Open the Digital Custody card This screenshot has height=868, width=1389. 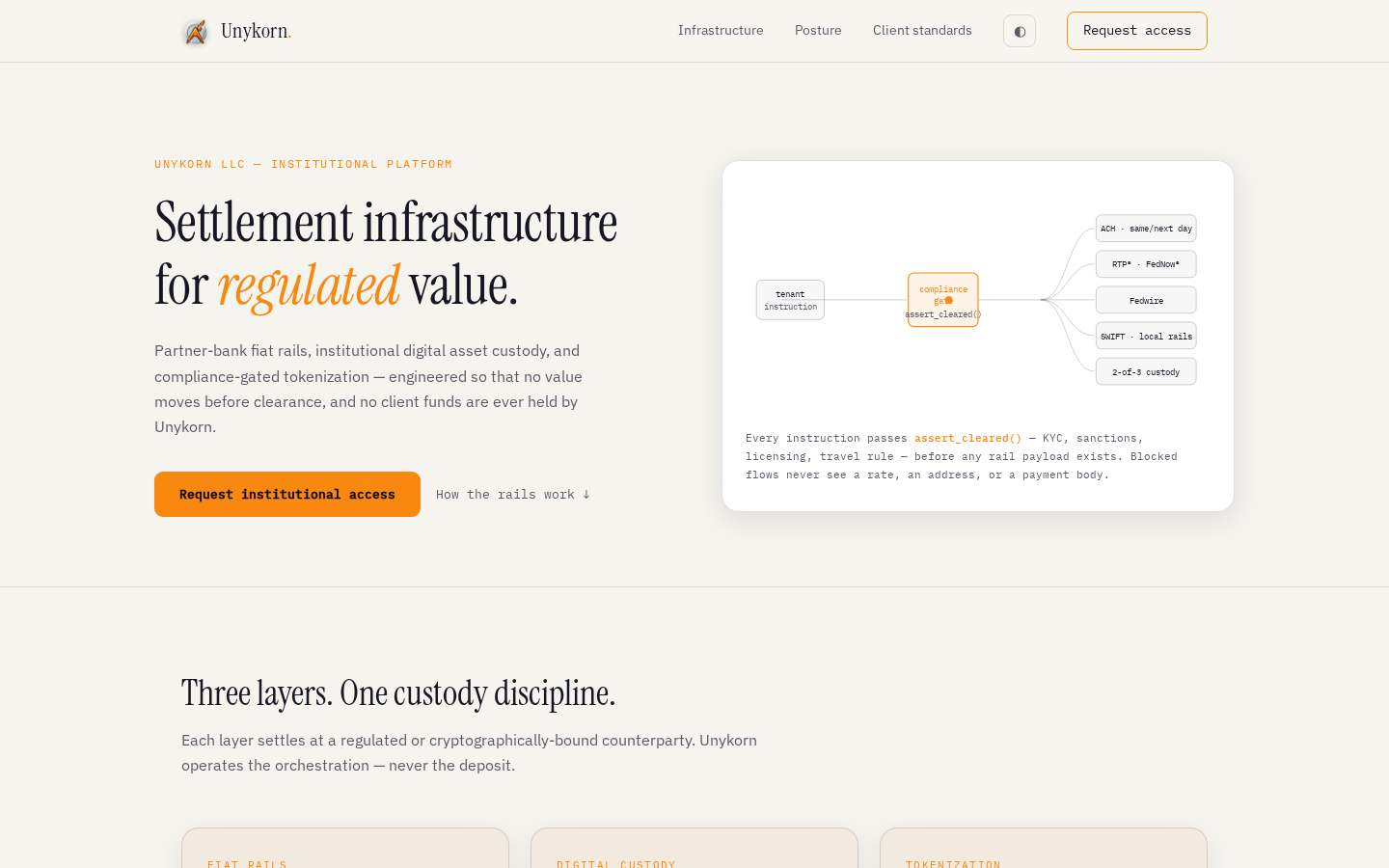tap(694, 848)
